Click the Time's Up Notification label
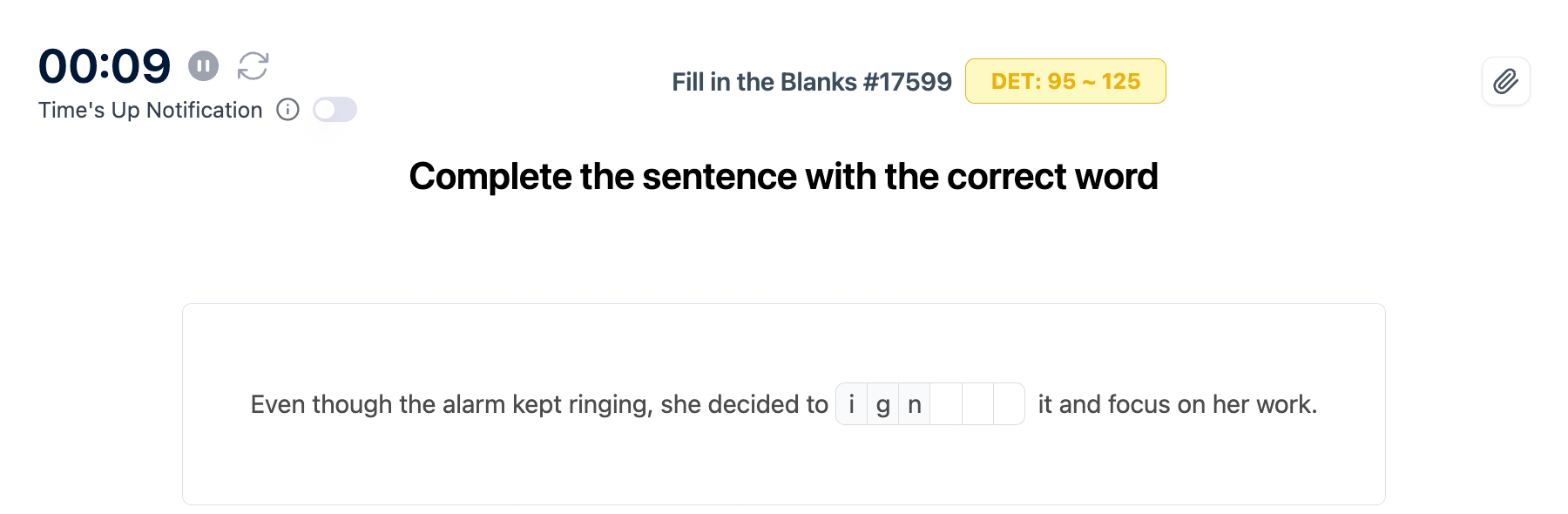 coord(150,111)
